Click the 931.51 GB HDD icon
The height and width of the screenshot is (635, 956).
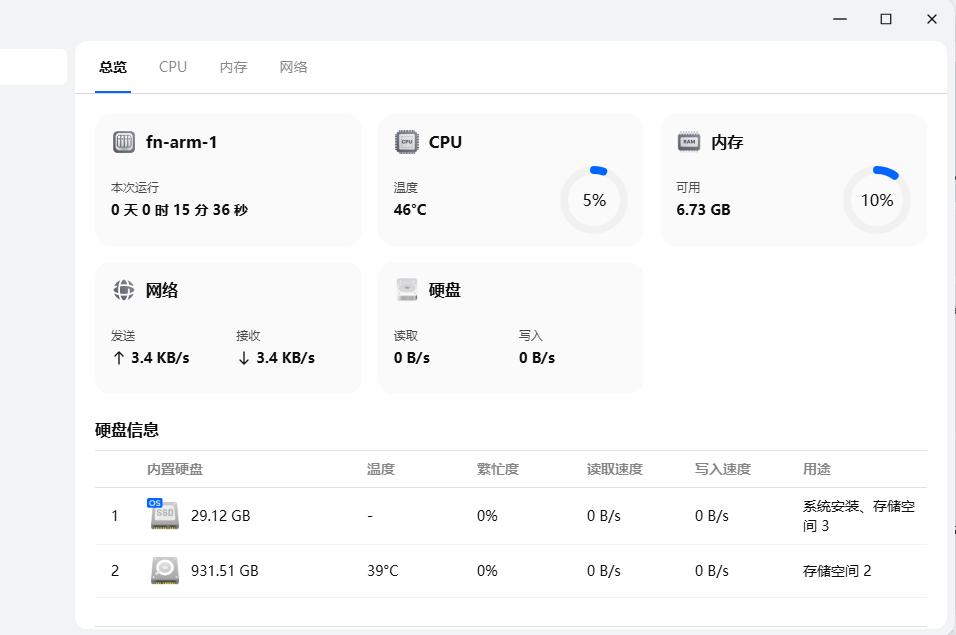pos(164,570)
